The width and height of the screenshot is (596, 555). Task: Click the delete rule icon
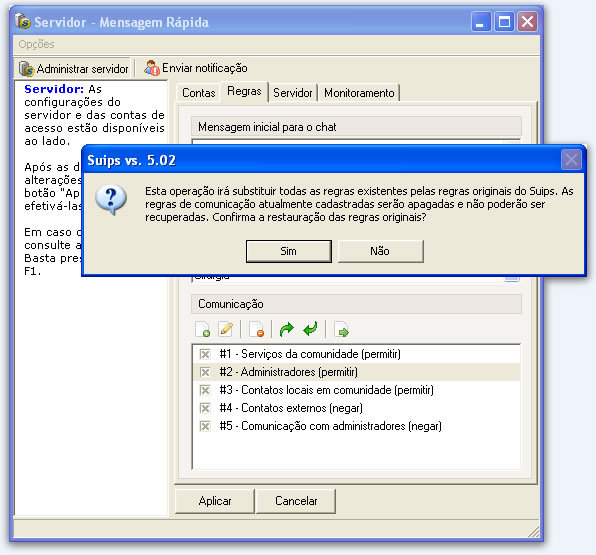(257, 329)
